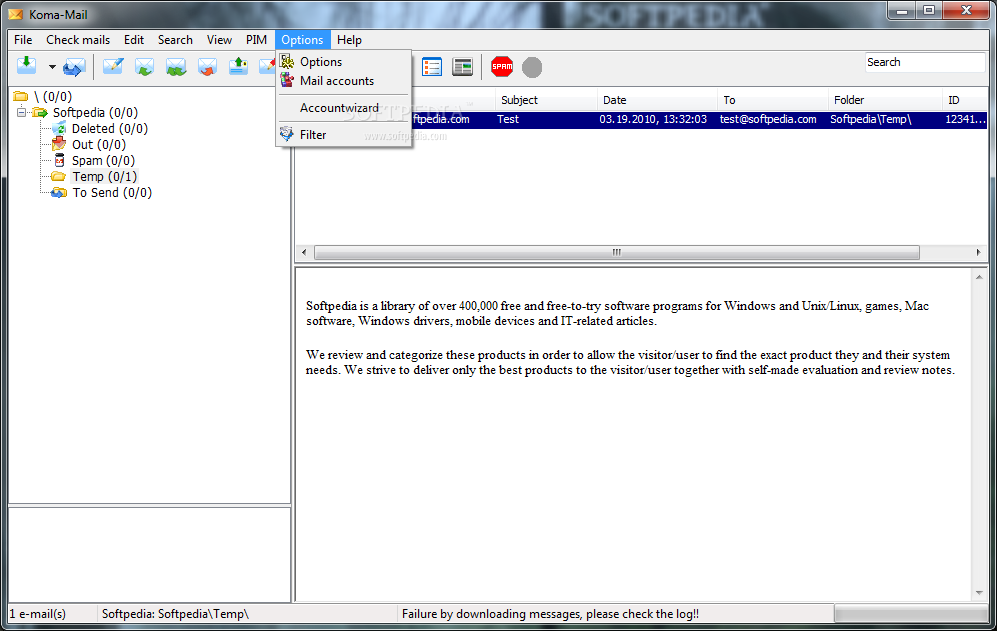The image size is (997, 631).
Task: Click the reply all icon with double green arrows
Action: coord(176,67)
